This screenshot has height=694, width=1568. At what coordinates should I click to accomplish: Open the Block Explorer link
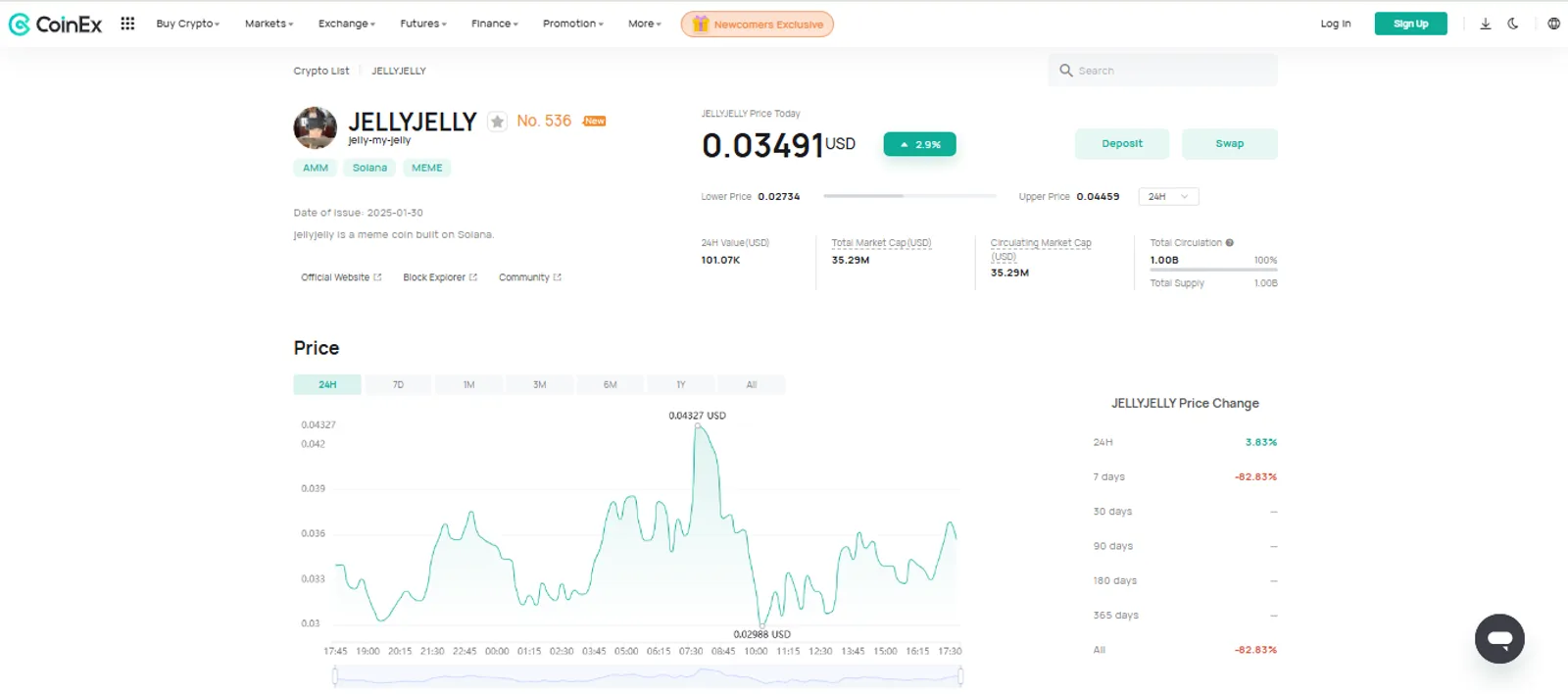pos(440,277)
